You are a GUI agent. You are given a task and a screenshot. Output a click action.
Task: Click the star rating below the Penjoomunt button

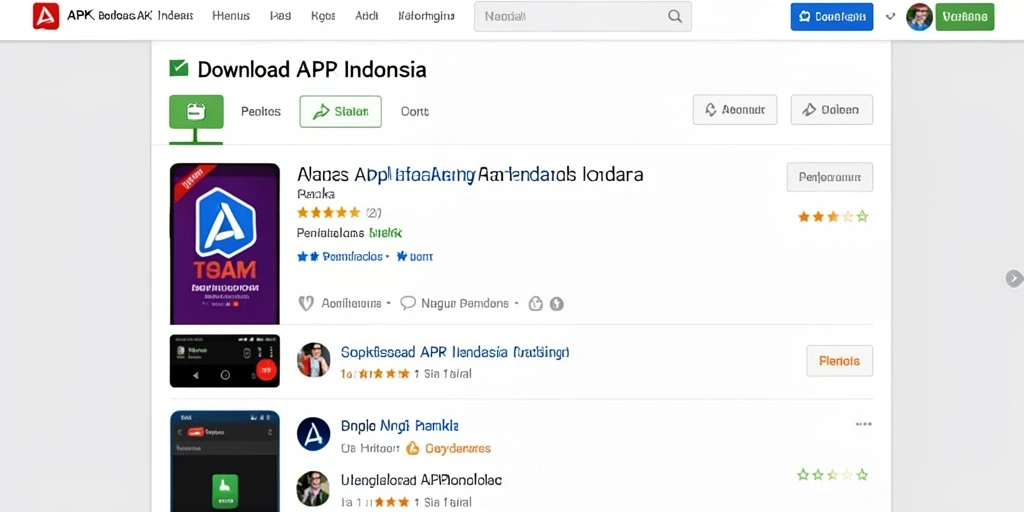pos(833,216)
